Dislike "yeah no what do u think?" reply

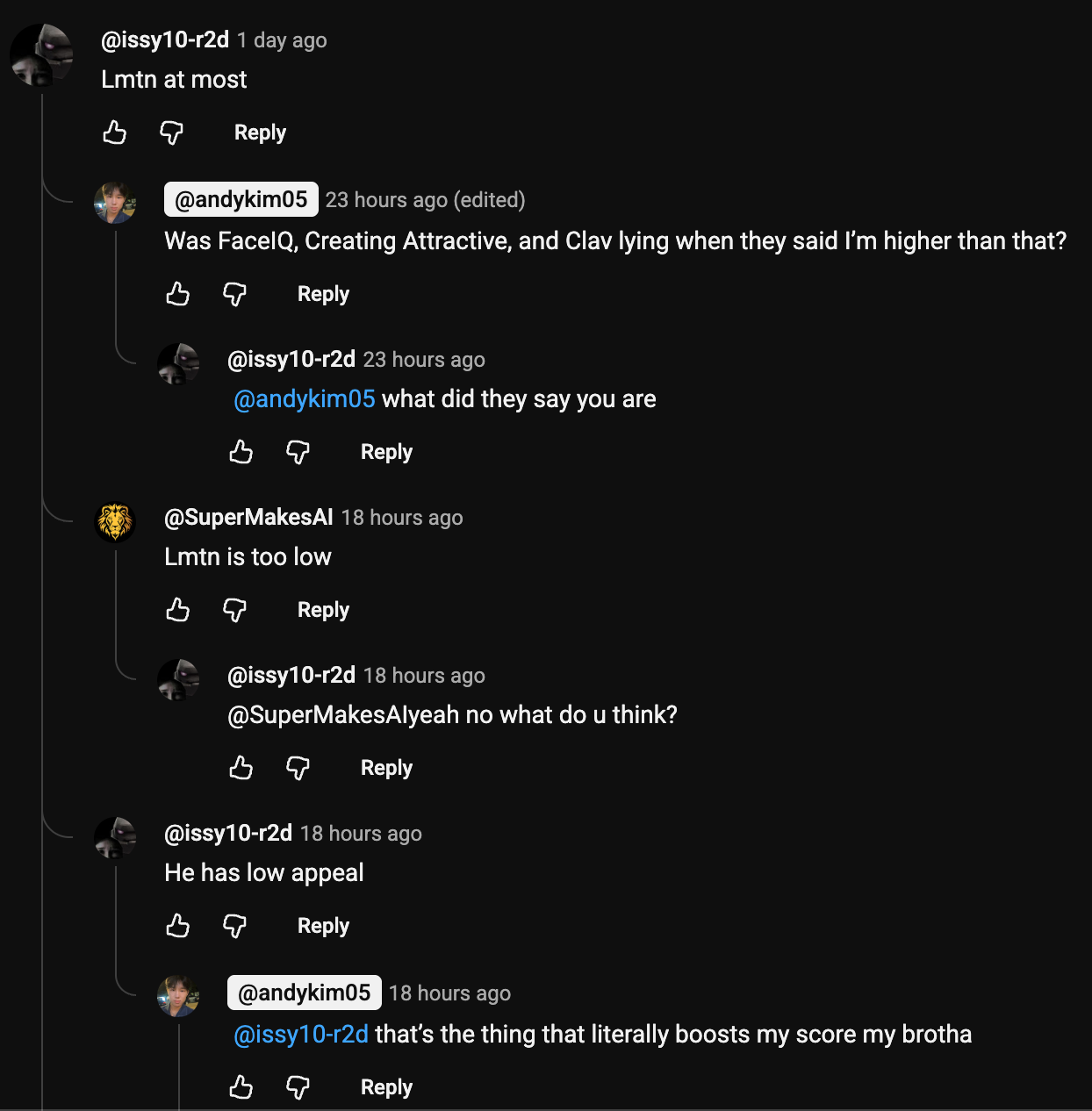coord(298,768)
